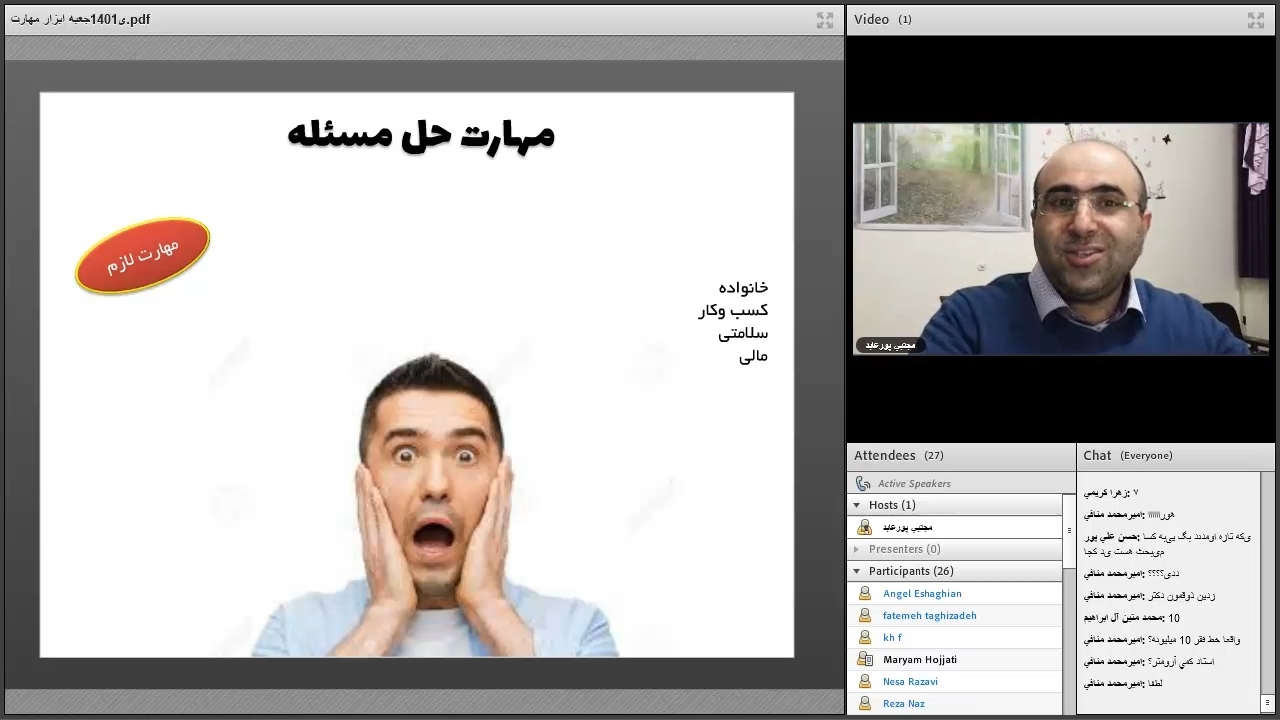The height and width of the screenshot is (720, 1280).
Task: Select participant fatemeh taghizadeh by name
Action: point(929,616)
